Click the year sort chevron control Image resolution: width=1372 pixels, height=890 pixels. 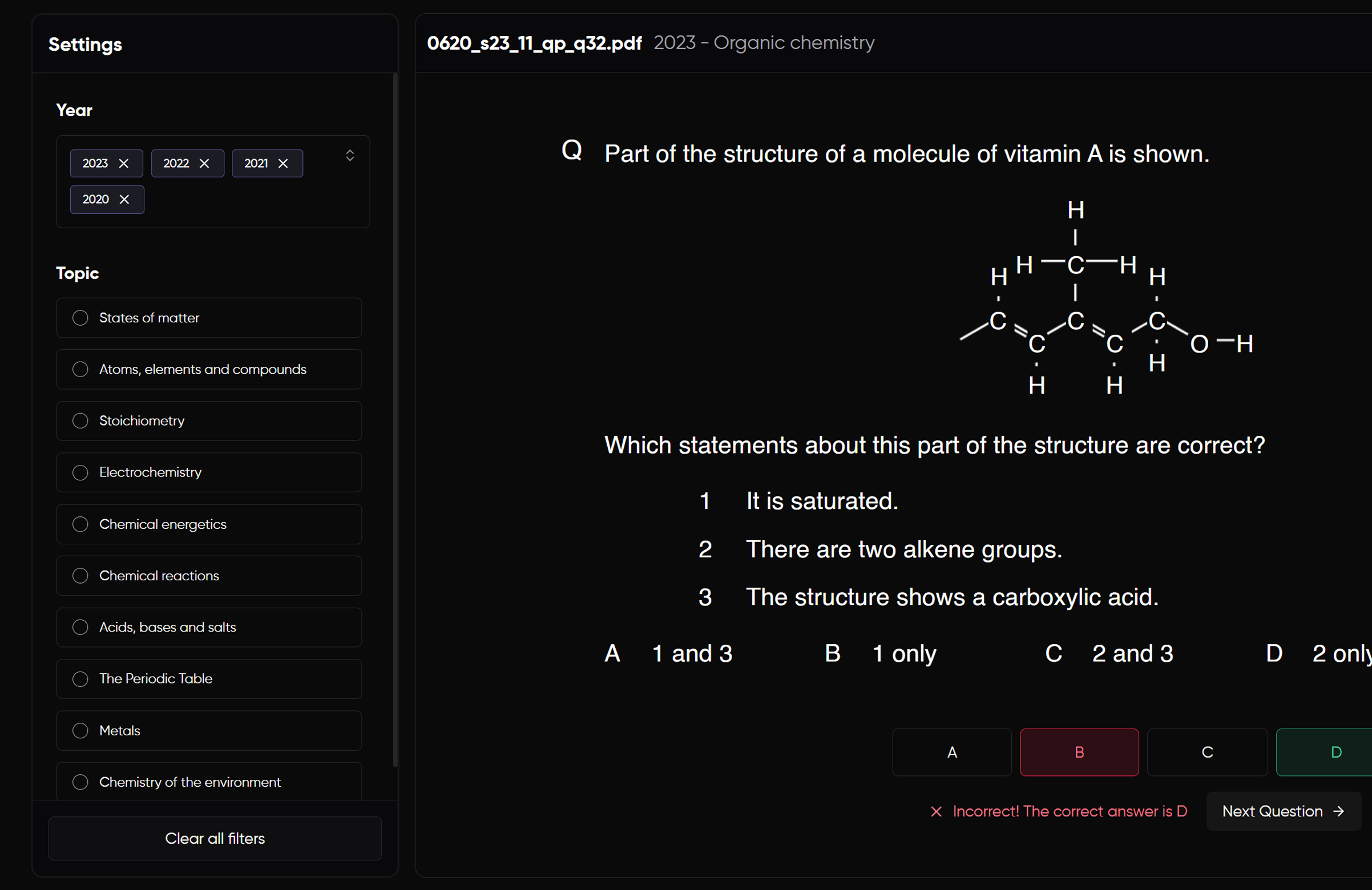(349, 155)
